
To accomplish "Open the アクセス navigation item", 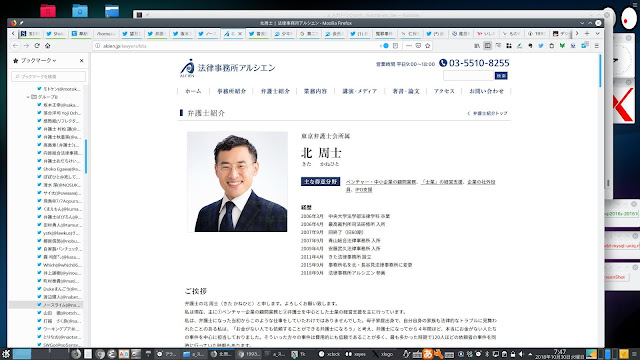I will [444, 91].
